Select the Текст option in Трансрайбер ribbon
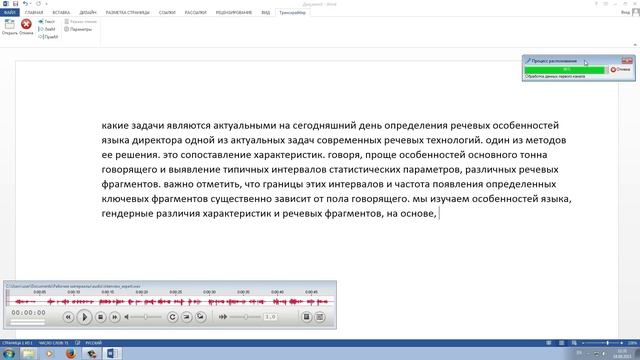Image resolution: width=640 pixels, height=360 pixels. click(x=47, y=22)
